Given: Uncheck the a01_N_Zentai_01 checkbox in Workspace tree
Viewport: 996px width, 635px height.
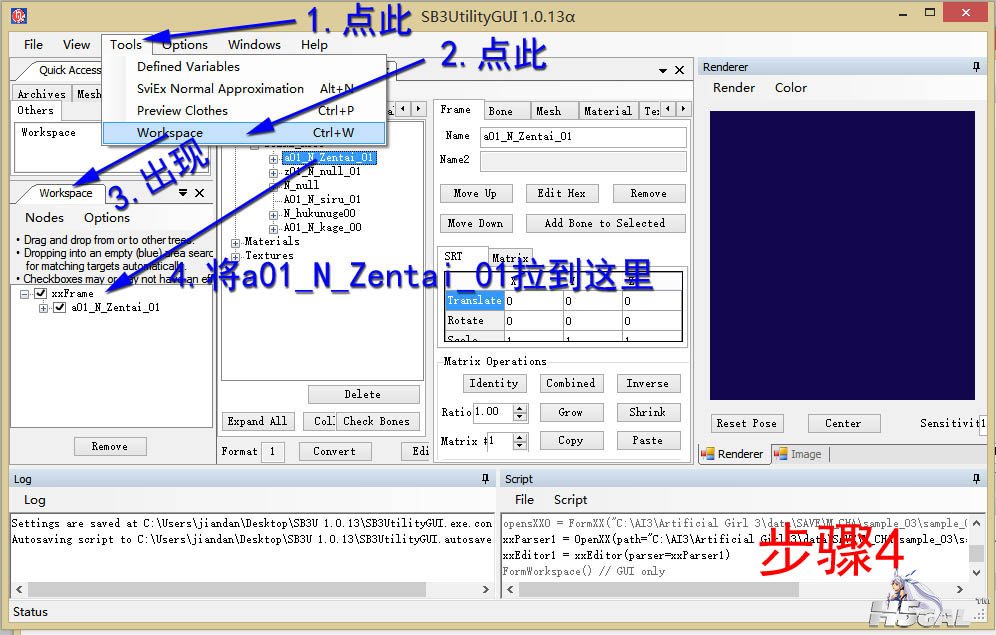Looking at the screenshot, I should click(x=60, y=307).
